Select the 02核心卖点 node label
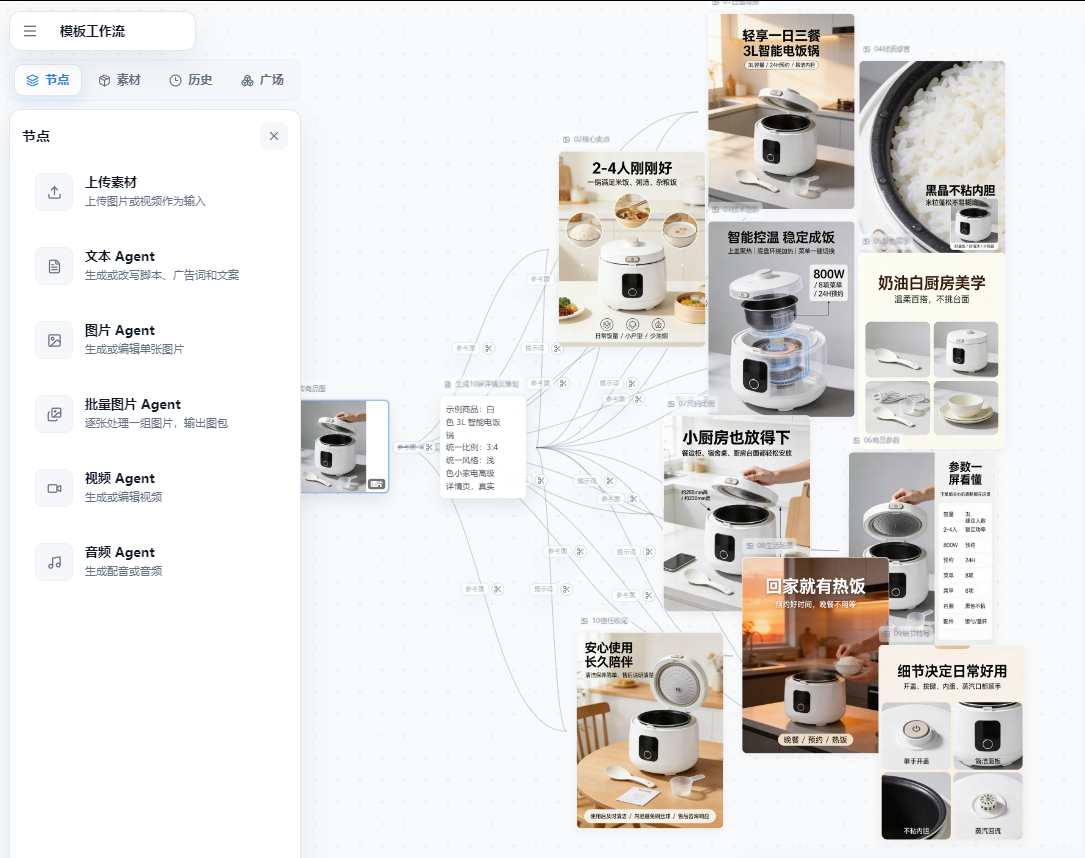The height and width of the screenshot is (858, 1085). [587, 139]
